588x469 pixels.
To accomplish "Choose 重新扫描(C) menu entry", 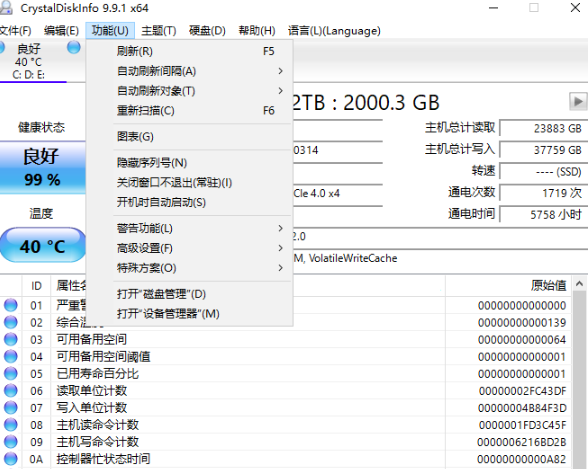I will 189,111.
